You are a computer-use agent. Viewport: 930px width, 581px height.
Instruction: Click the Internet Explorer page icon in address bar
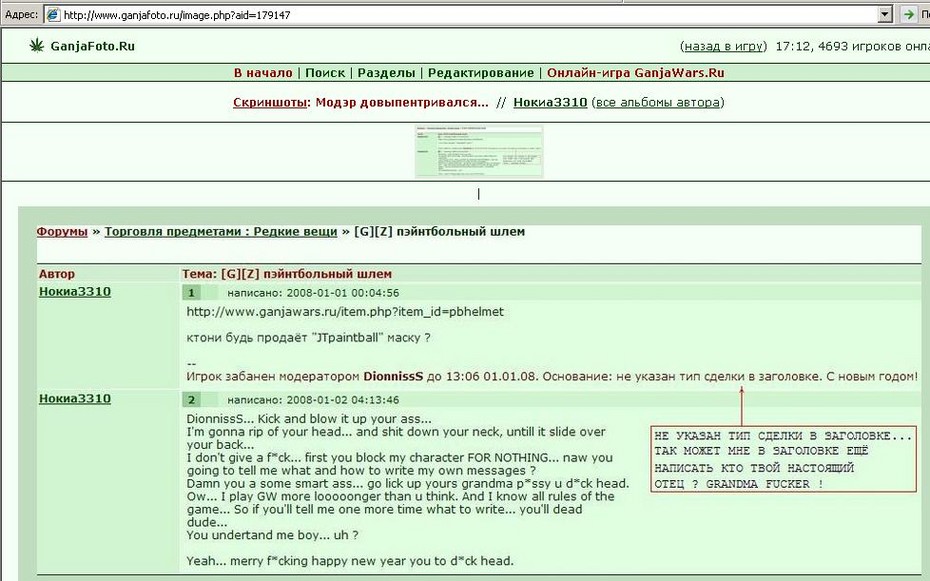[53, 15]
